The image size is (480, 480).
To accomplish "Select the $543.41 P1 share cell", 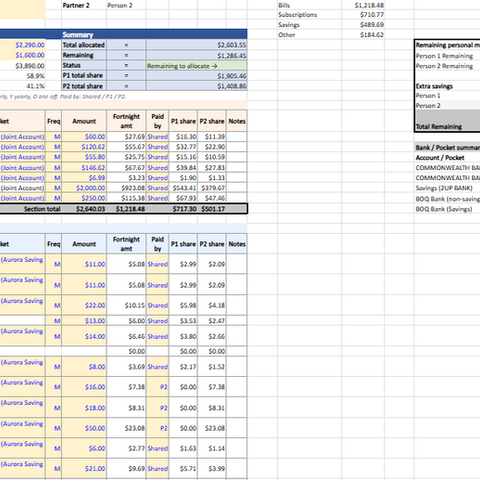I will (x=183, y=188).
